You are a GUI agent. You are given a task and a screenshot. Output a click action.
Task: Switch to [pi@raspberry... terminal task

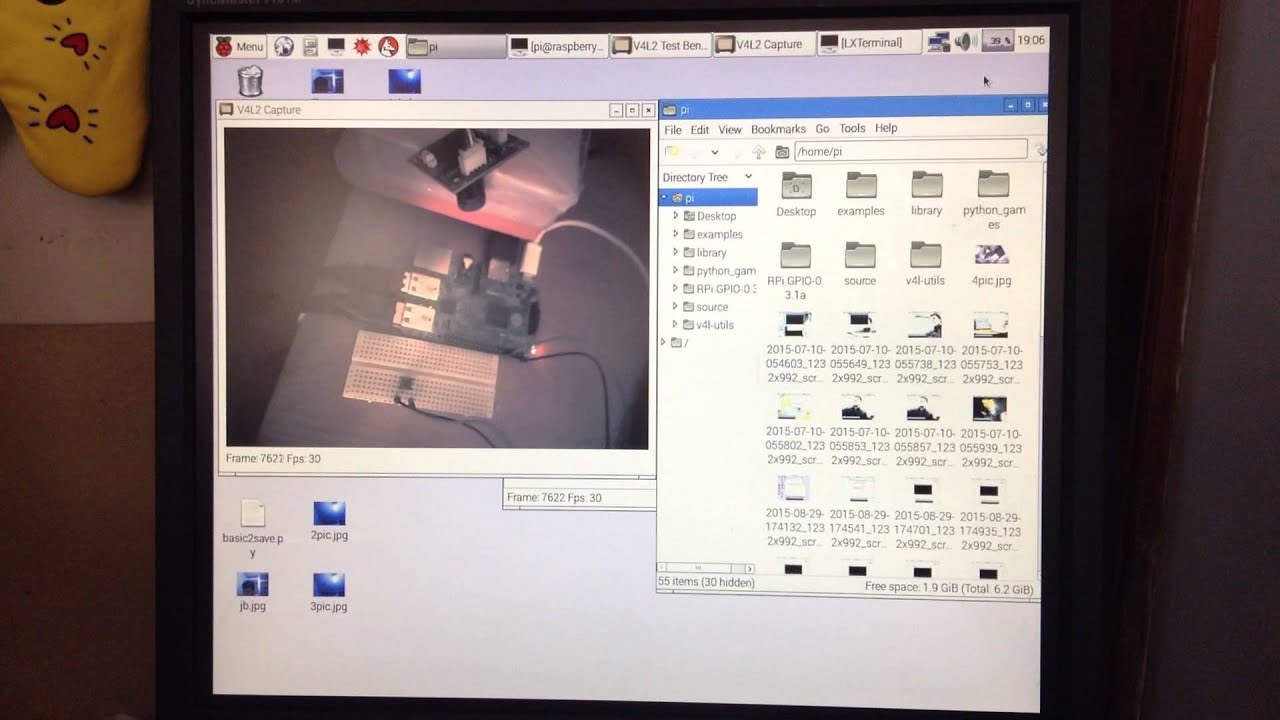pyautogui.click(x=557, y=46)
